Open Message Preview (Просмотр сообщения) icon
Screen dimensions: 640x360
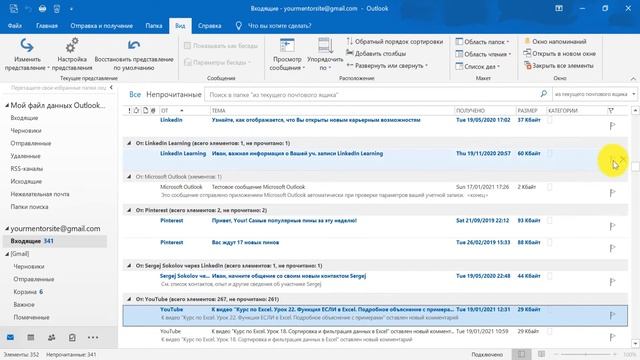tap(287, 45)
